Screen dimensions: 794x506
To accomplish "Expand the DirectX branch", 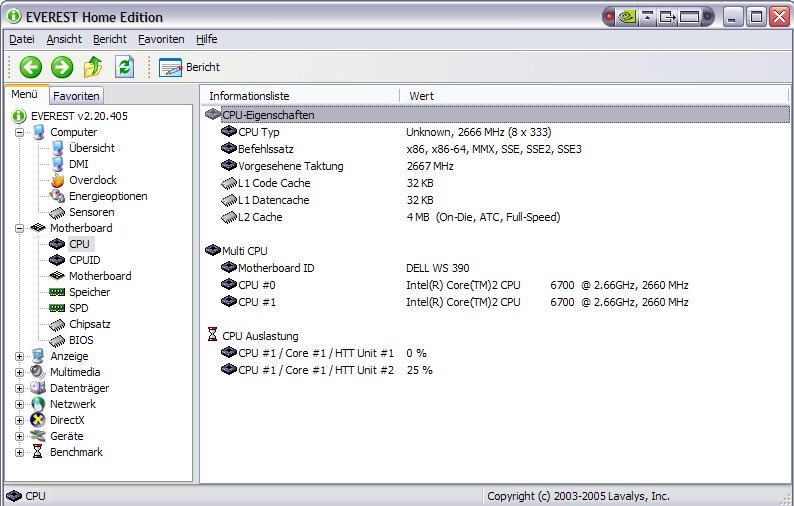I will tap(19, 420).
